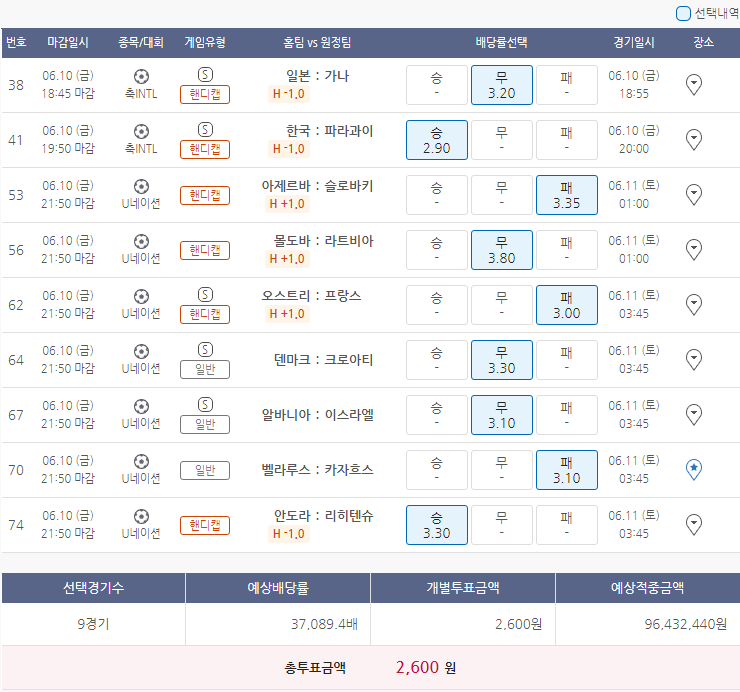Click the 홈팀 vs 원정팀 column header
The width and height of the screenshot is (740, 692).
click(317, 42)
